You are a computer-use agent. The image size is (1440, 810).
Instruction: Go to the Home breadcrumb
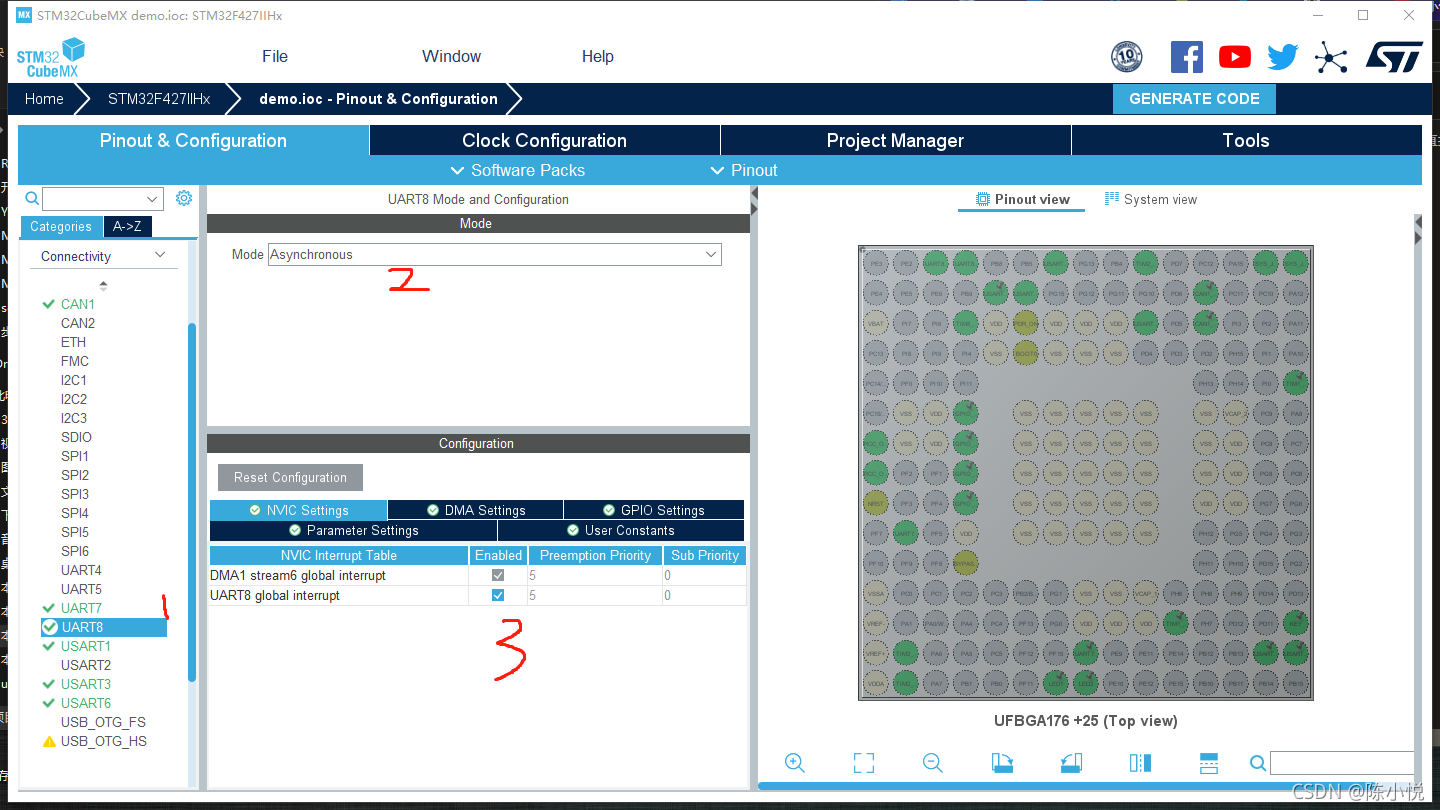44,99
